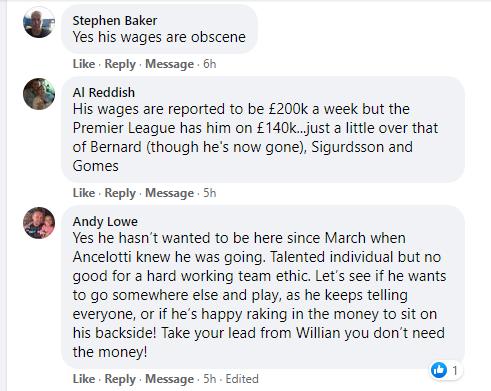Like Stephen Baker's comment
The image size is (491, 391).
coord(84,64)
